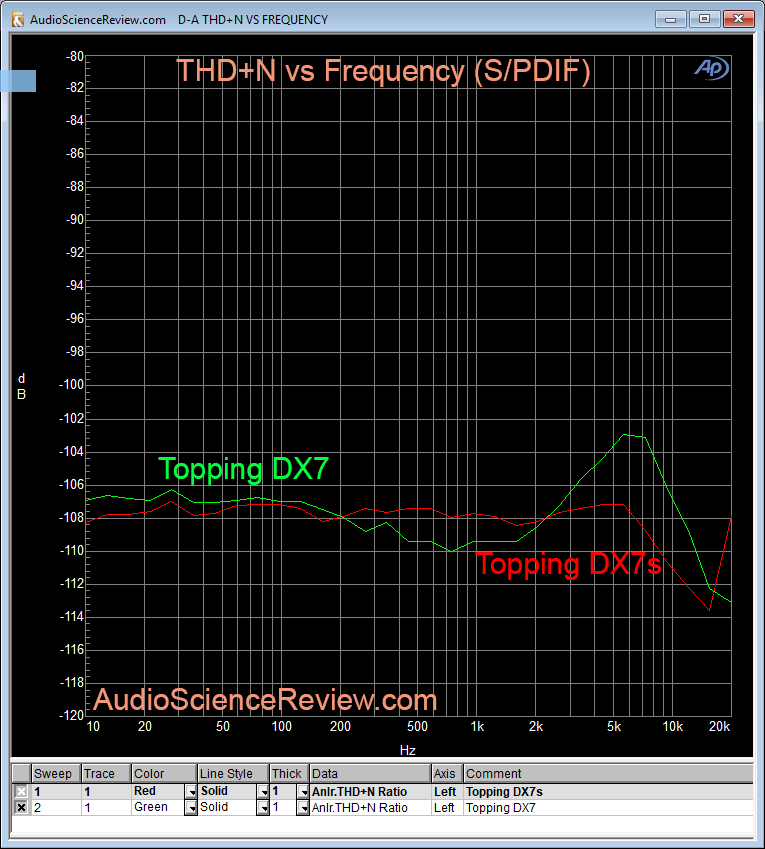This screenshot has width=765, height=849.
Task: Select the Green color cell
Action: click(x=158, y=808)
